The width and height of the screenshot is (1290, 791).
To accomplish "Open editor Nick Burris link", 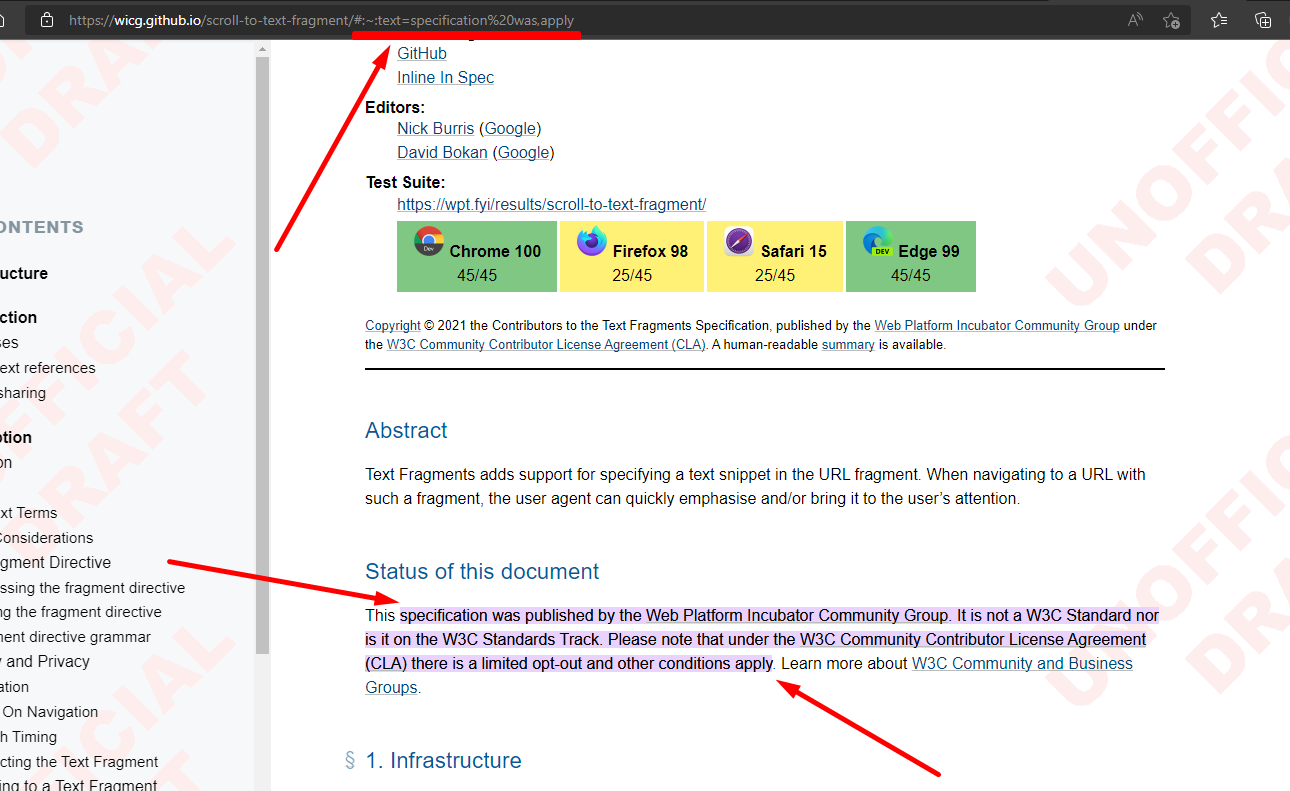I will (x=435, y=128).
